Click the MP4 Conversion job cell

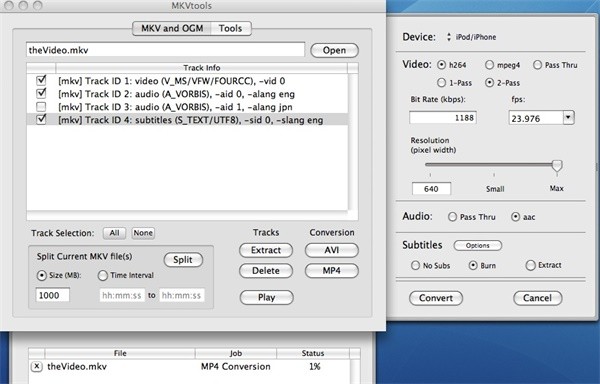236,366
